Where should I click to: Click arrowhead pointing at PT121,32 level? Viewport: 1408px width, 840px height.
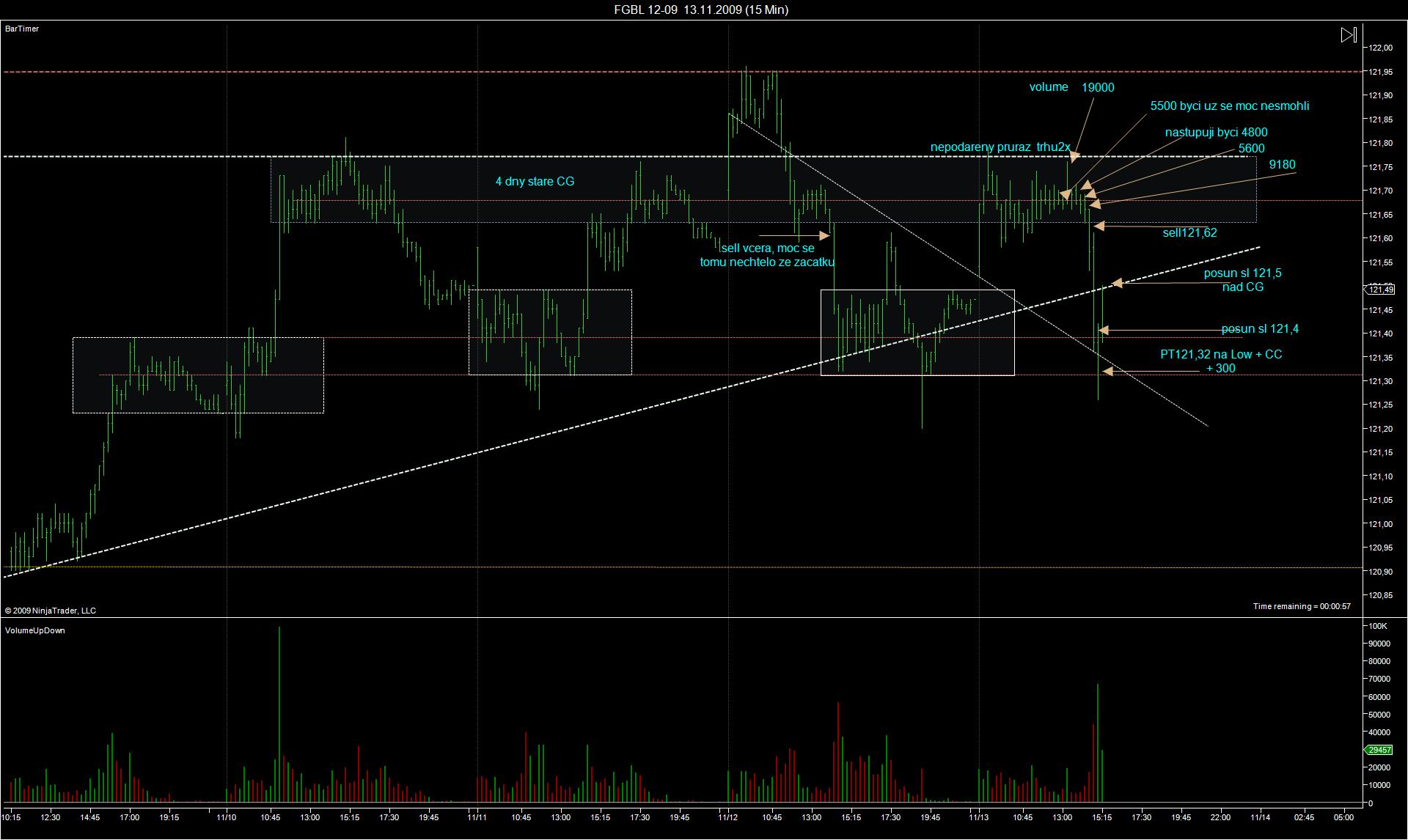[1107, 372]
